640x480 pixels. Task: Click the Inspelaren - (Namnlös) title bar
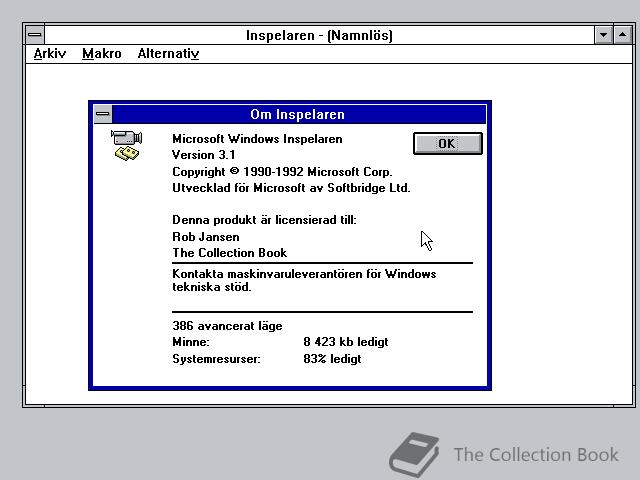click(319, 35)
